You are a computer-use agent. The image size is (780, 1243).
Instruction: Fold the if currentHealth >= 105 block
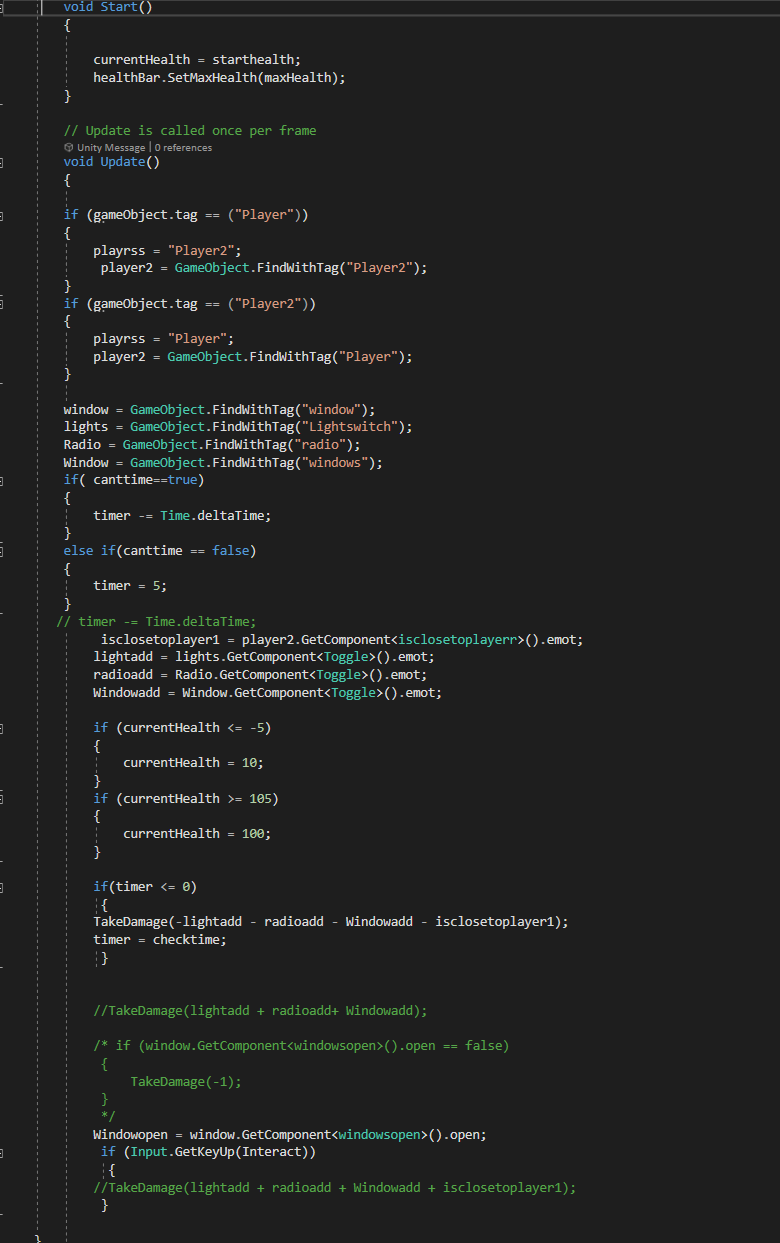point(2,799)
